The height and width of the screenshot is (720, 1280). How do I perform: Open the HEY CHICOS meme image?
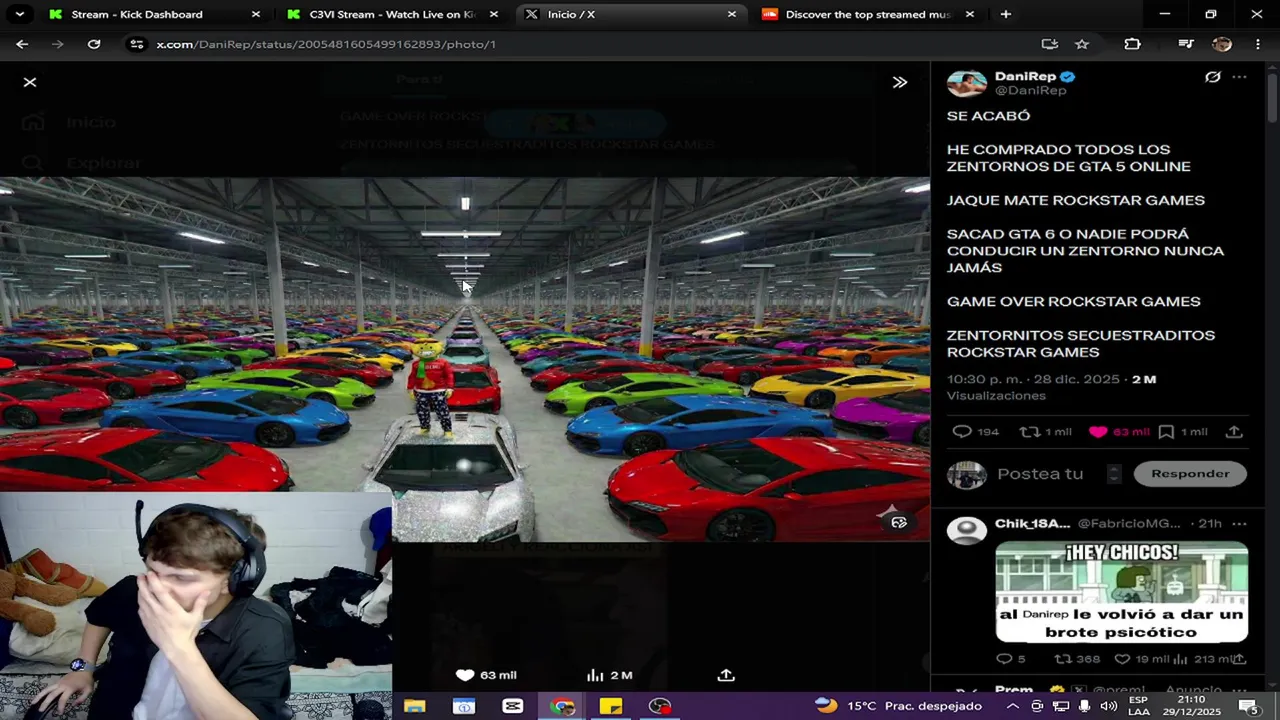click(x=1122, y=592)
